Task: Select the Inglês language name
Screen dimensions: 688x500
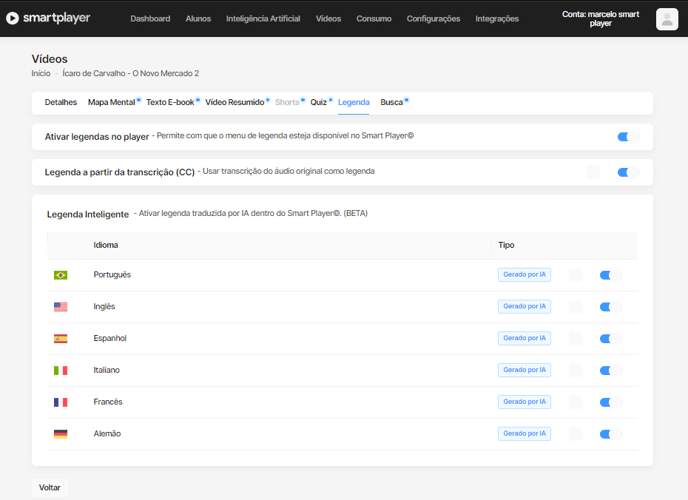Action: click(x=104, y=307)
